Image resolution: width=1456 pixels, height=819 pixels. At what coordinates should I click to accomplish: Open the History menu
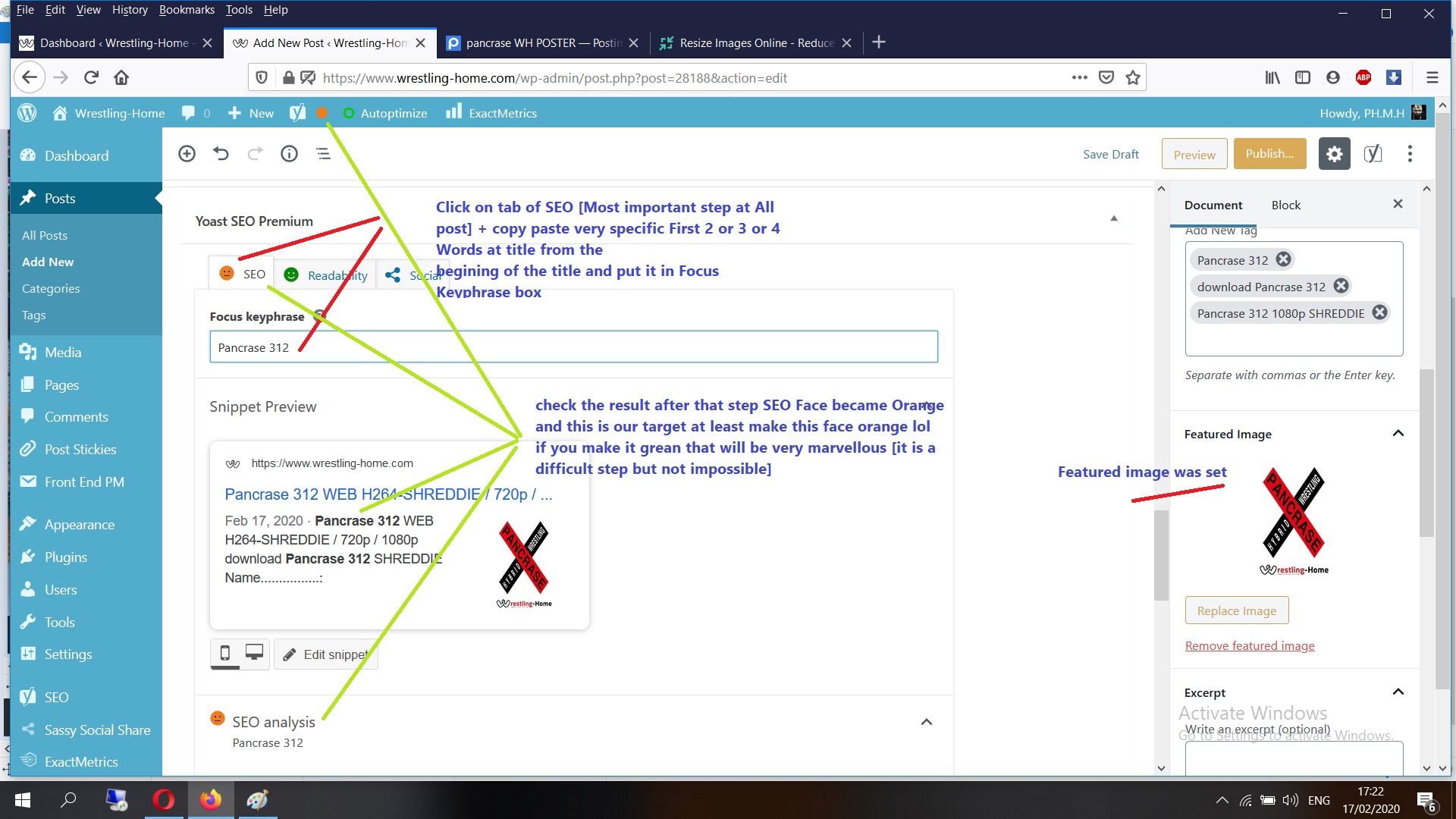pyautogui.click(x=130, y=10)
